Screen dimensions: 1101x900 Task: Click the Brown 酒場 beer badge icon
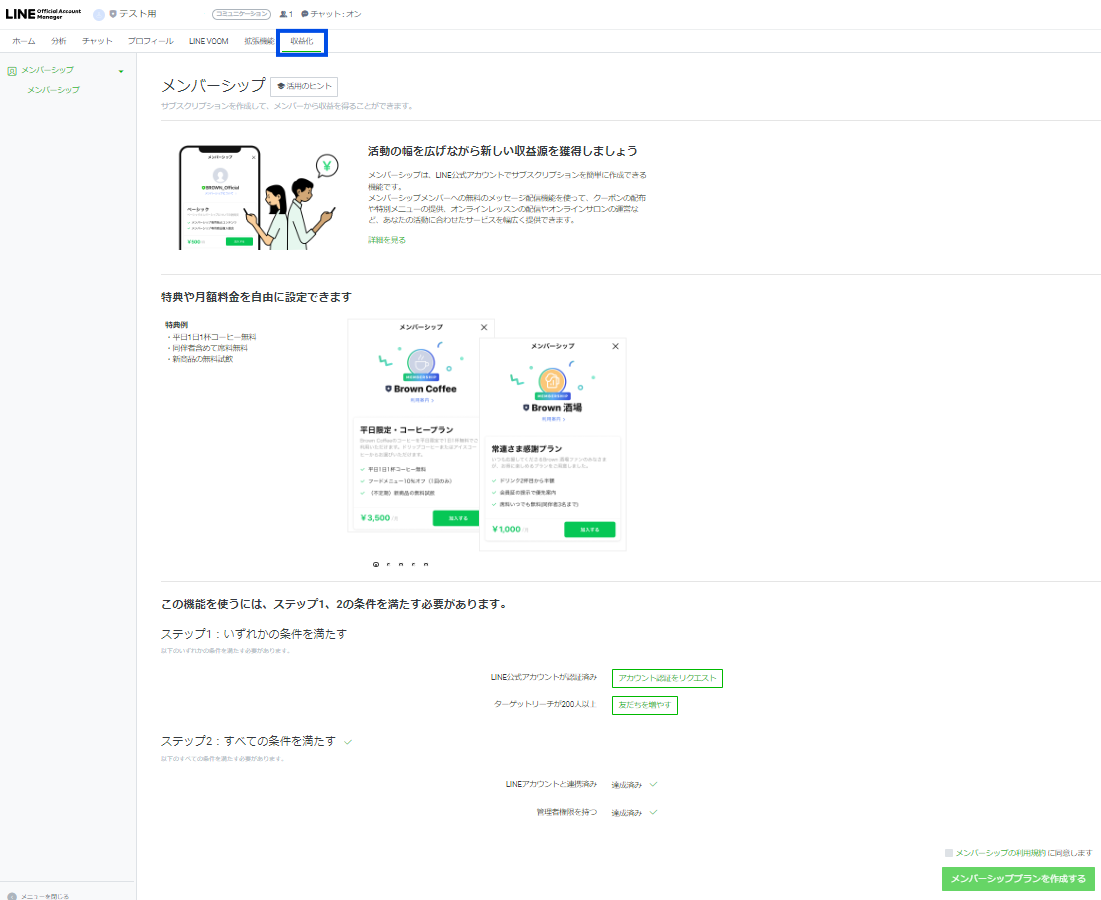tap(552, 382)
